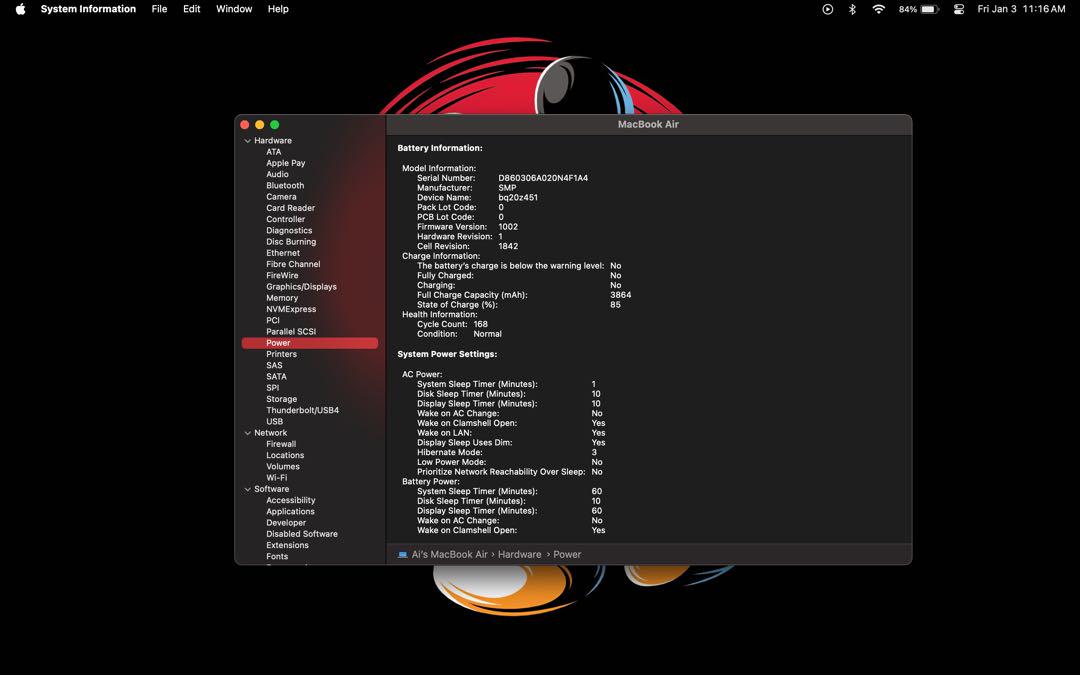Click Ai's MacBook Air in path bar

tap(450, 554)
